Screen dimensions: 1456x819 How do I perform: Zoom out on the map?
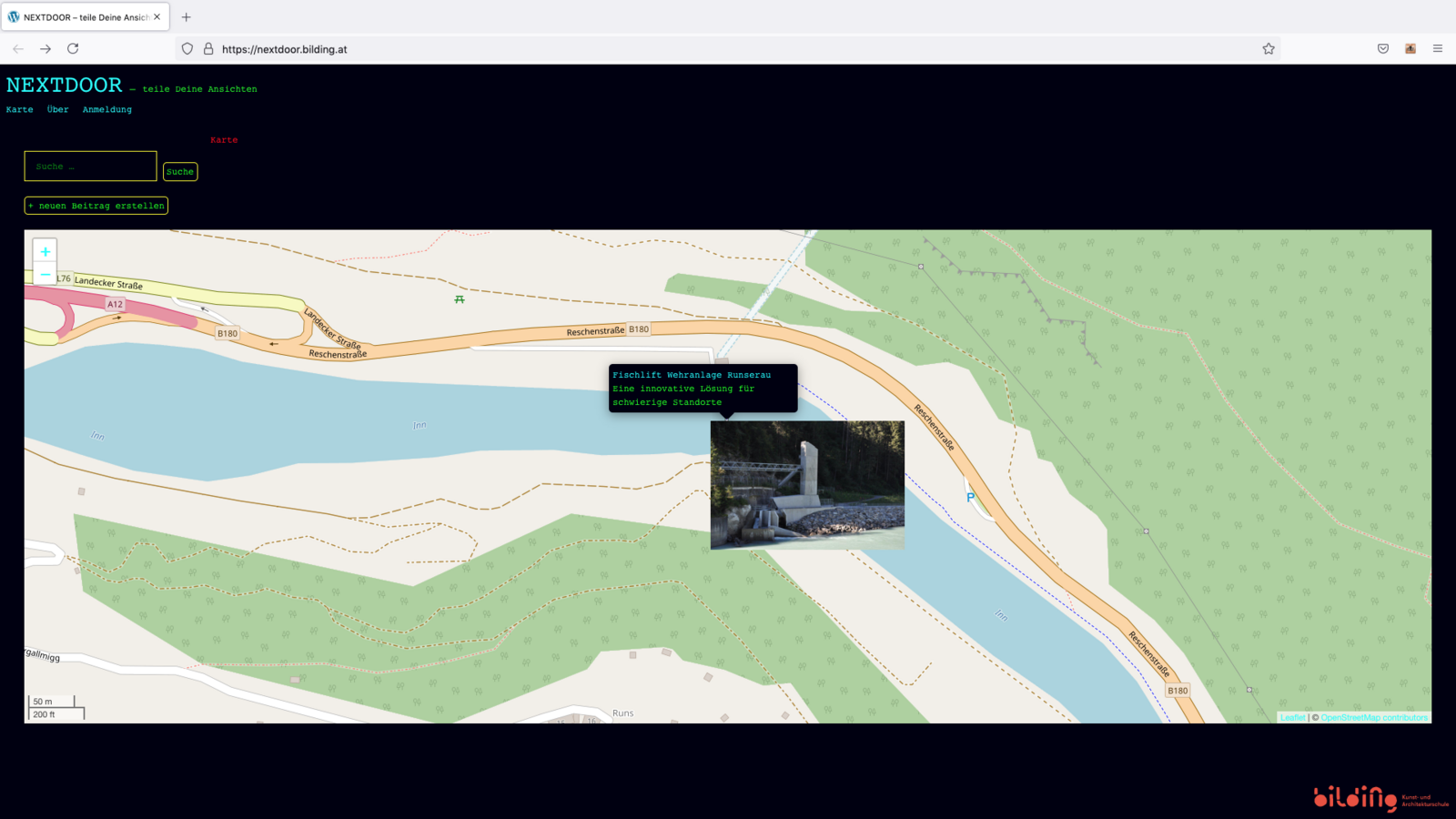tap(45, 274)
